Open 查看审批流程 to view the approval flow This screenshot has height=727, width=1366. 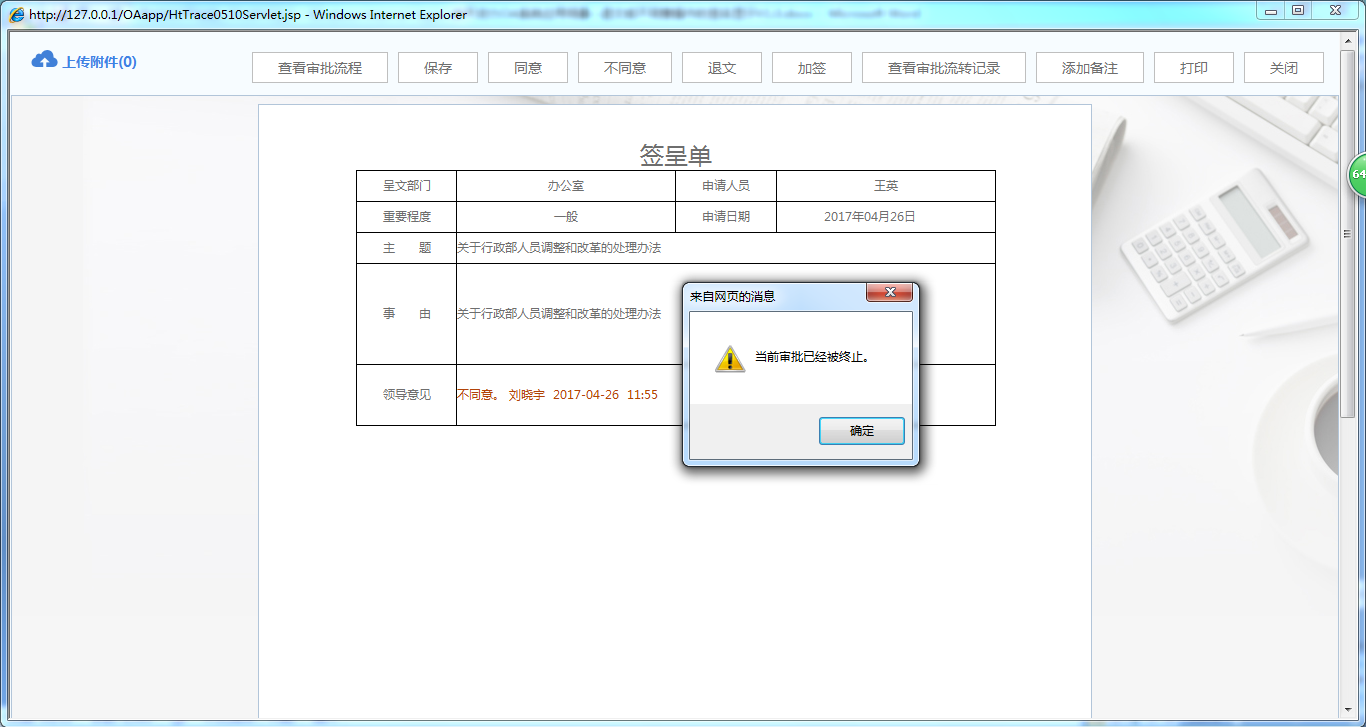pos(319,67)
